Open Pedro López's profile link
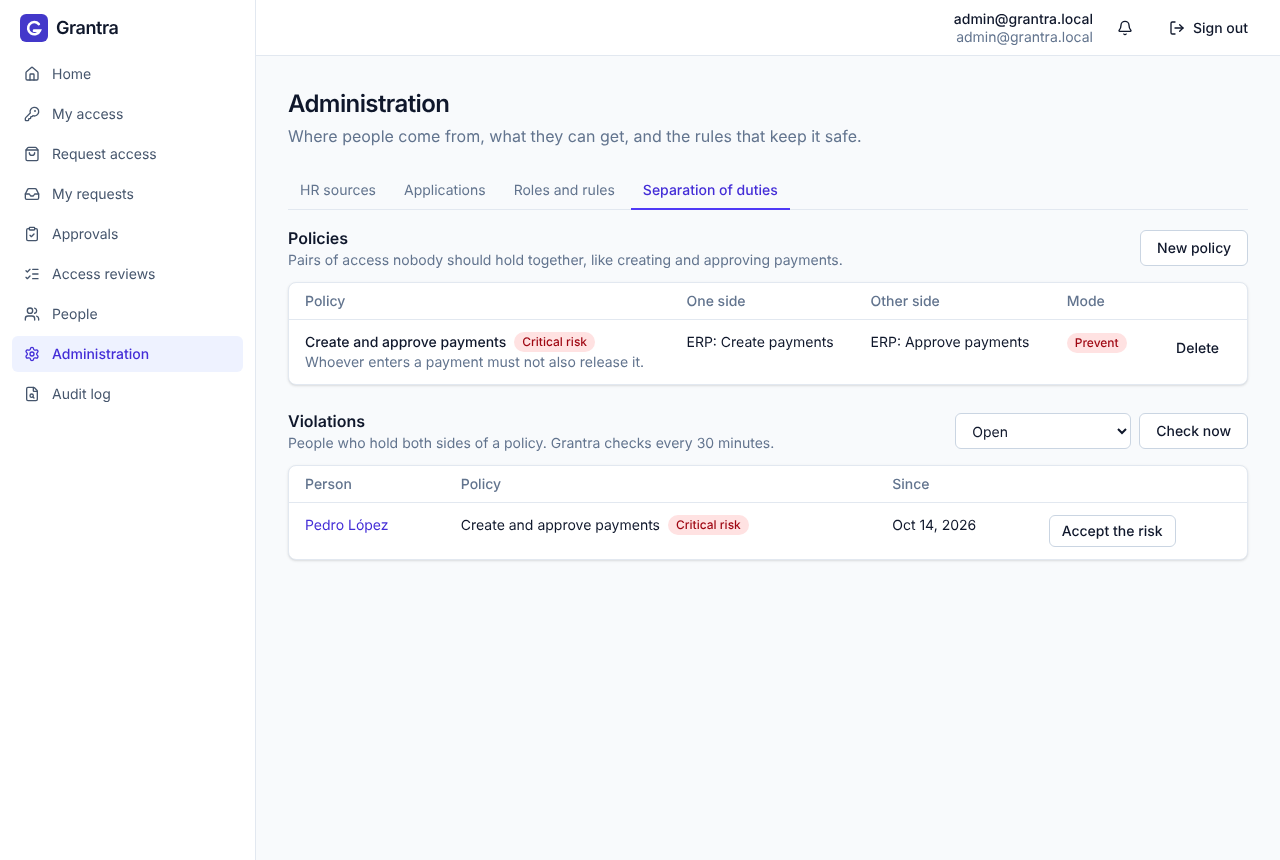 coord(347,525)
